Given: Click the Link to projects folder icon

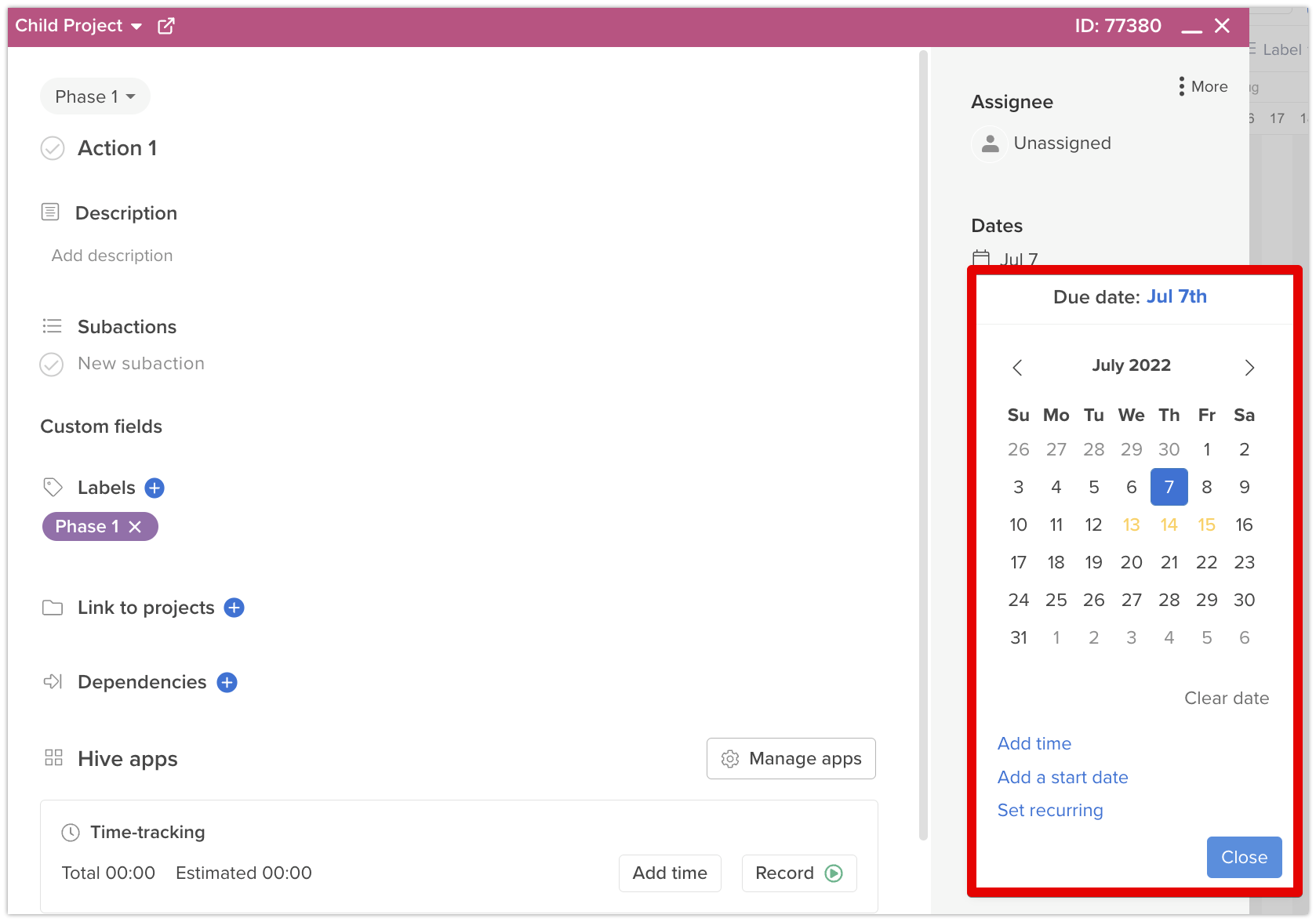Looking at the screenshot, I should tap(53, 608).
